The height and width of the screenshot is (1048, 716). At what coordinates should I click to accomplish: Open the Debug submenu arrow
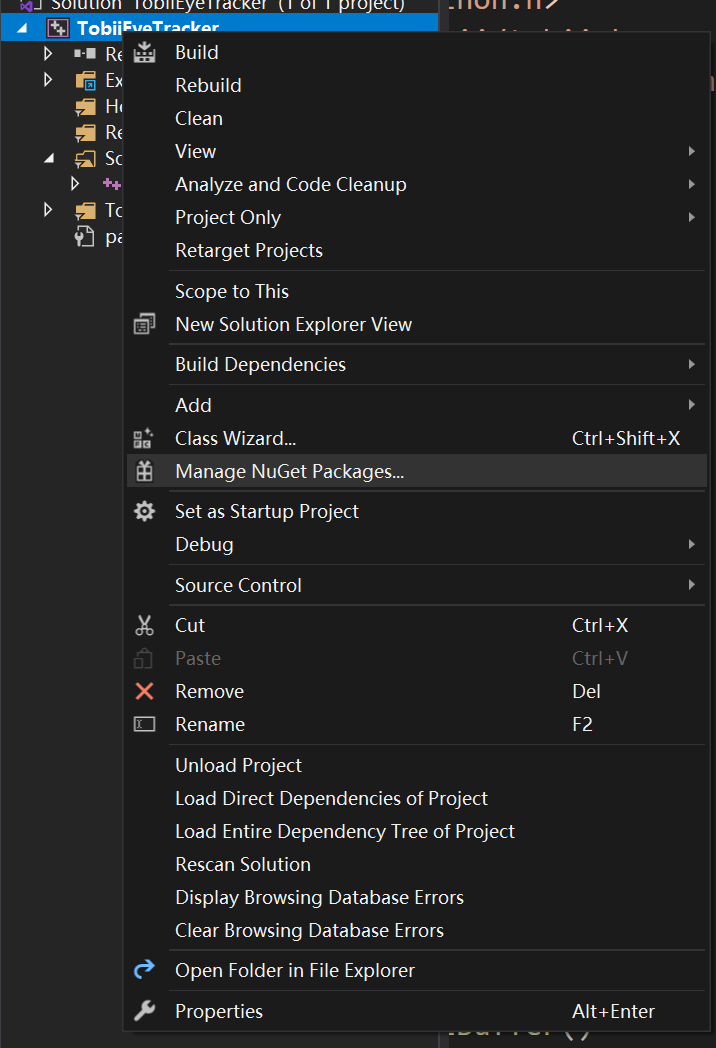[x=691, y=544]
